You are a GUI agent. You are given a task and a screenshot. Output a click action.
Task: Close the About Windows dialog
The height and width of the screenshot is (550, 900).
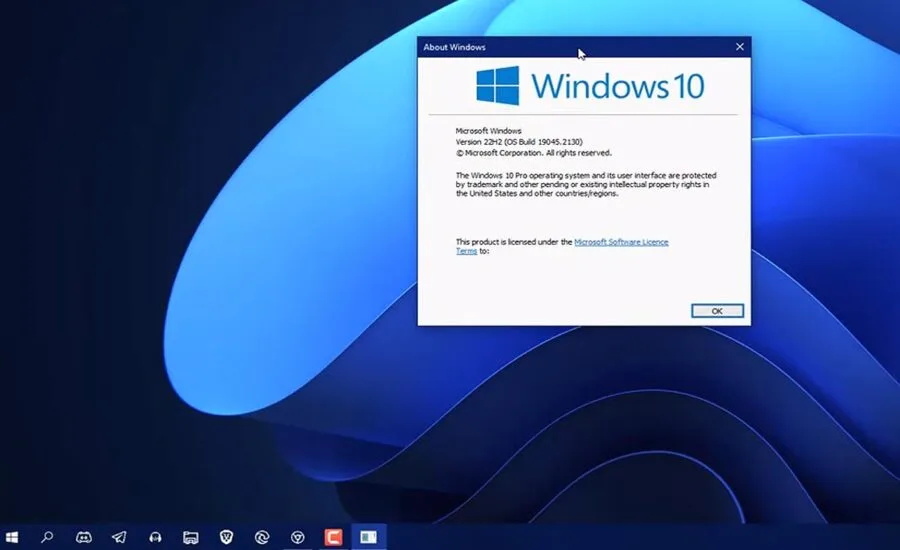click(x=739, y=47)
